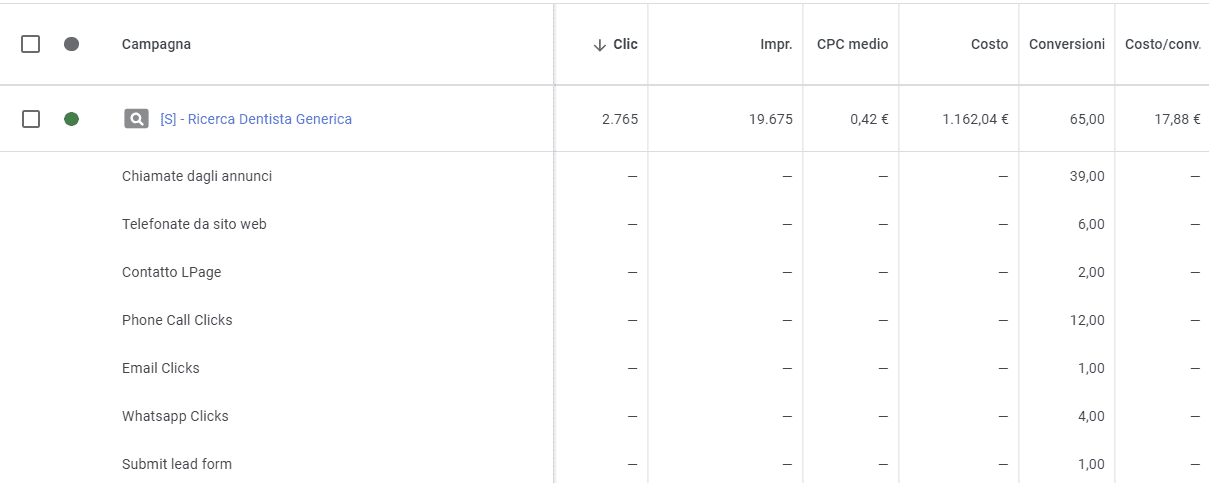Click the Whatsapp Clicks conversion row

click(175, 416)
